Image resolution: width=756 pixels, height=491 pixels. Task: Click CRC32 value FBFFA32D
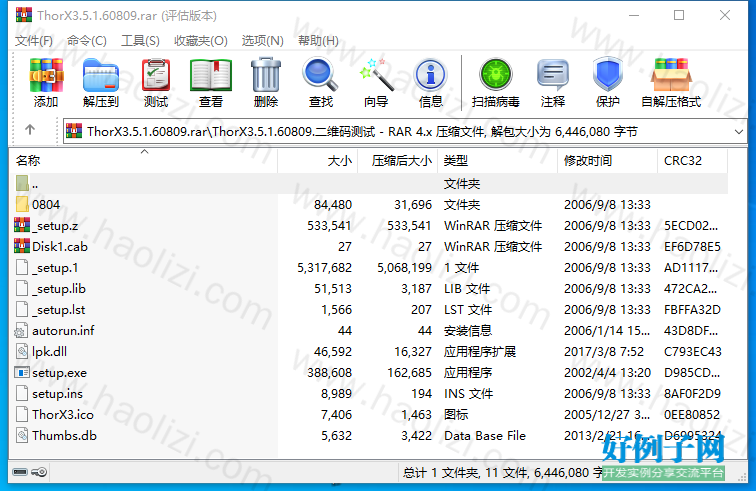click(x=692, y=310)
